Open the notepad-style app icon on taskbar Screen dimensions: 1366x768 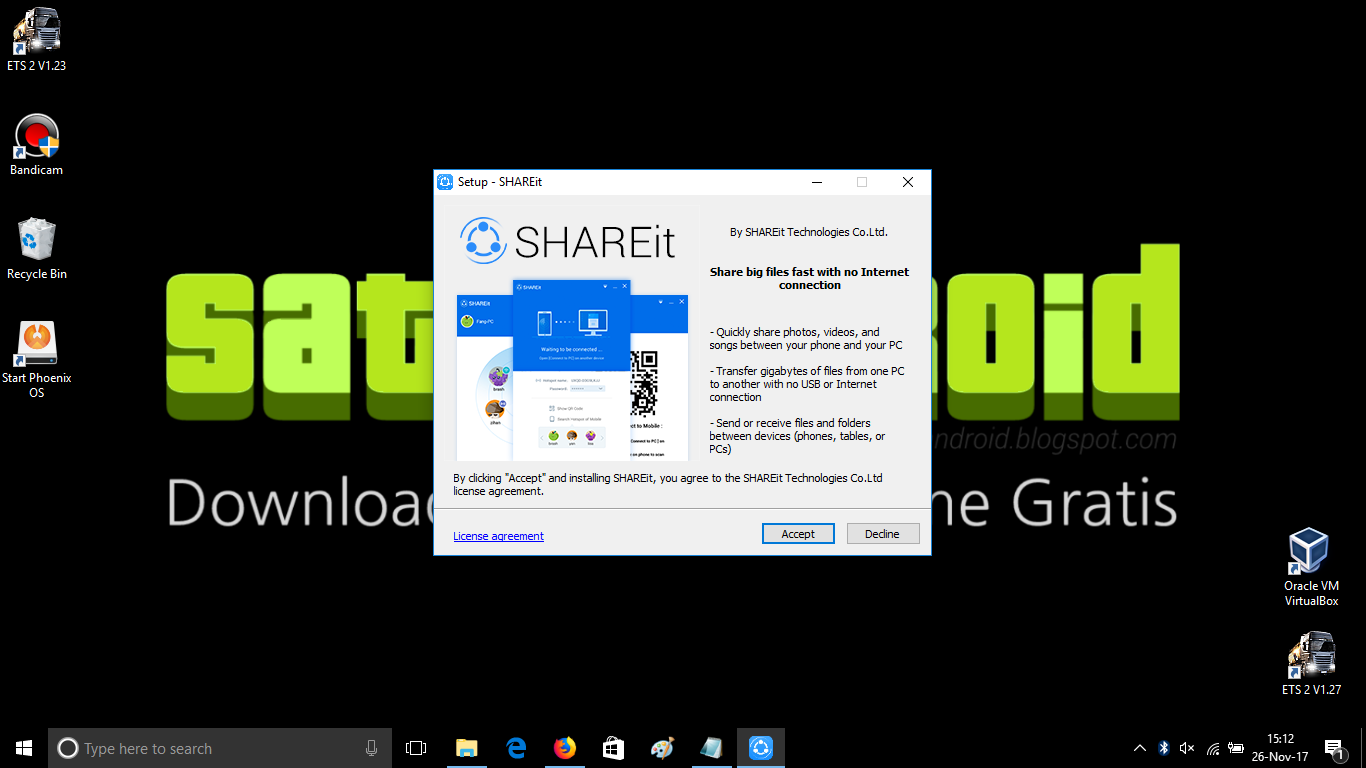point(711,748)
